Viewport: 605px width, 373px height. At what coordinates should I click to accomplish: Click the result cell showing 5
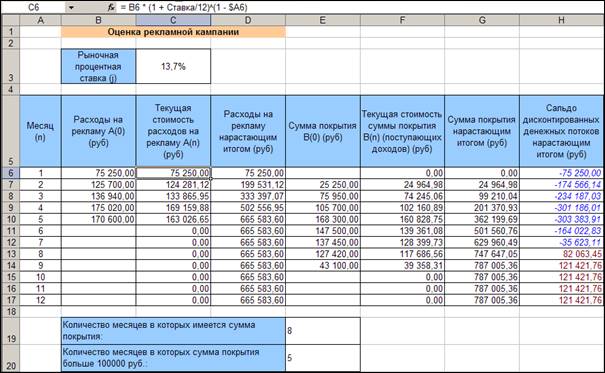coord(323,358)
